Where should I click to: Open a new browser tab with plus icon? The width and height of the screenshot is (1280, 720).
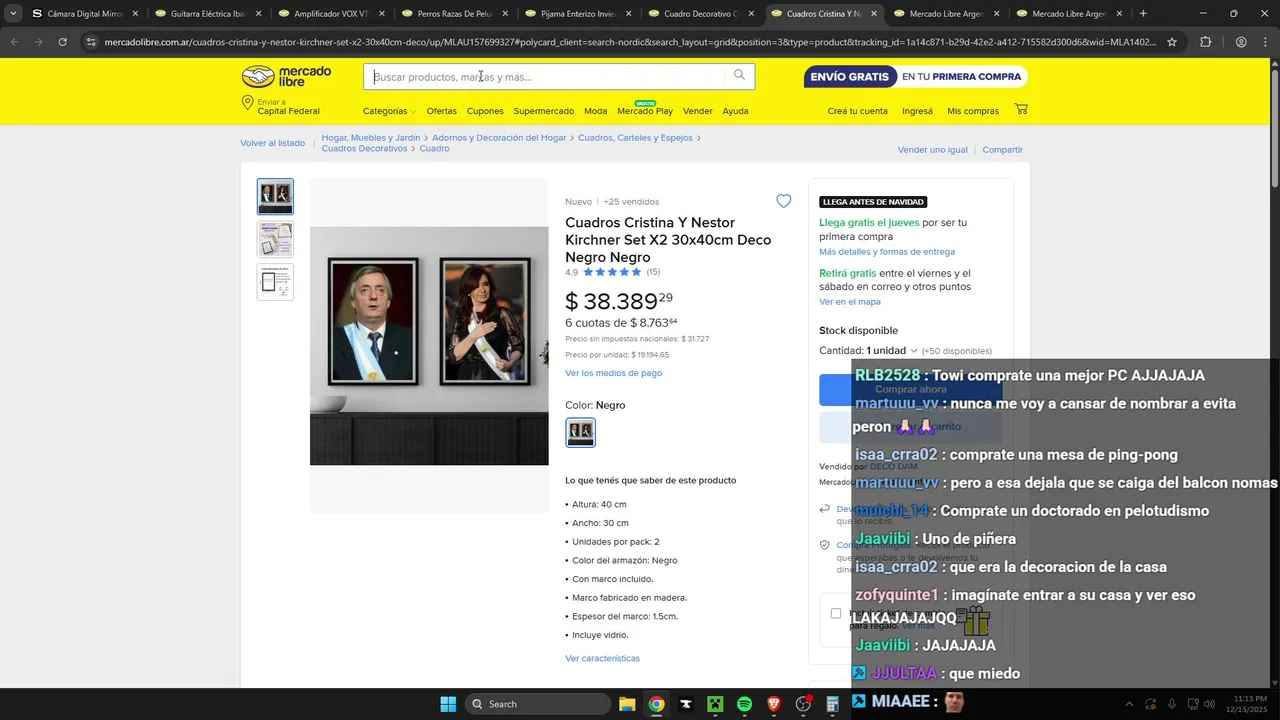click(1143, 14)
